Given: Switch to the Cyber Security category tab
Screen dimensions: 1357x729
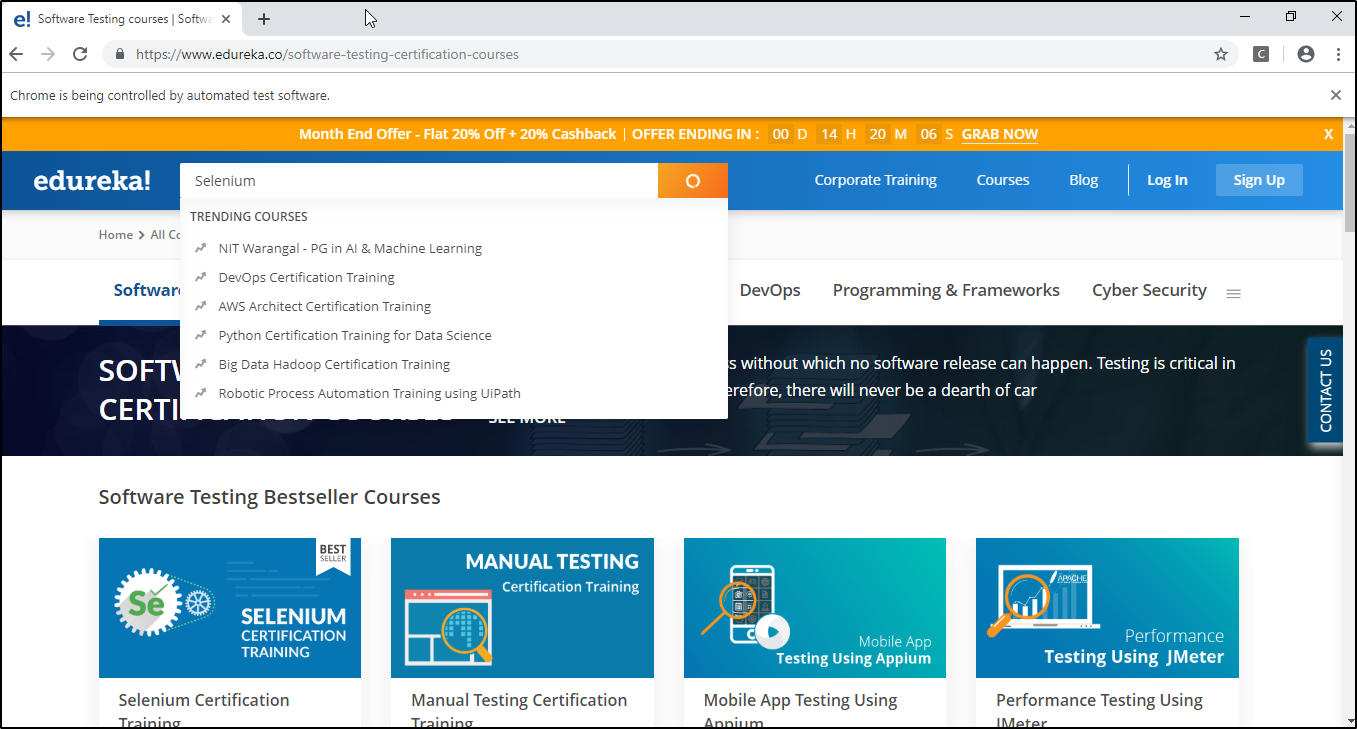Looking at the screenshot, I should tap(1148, 290).
